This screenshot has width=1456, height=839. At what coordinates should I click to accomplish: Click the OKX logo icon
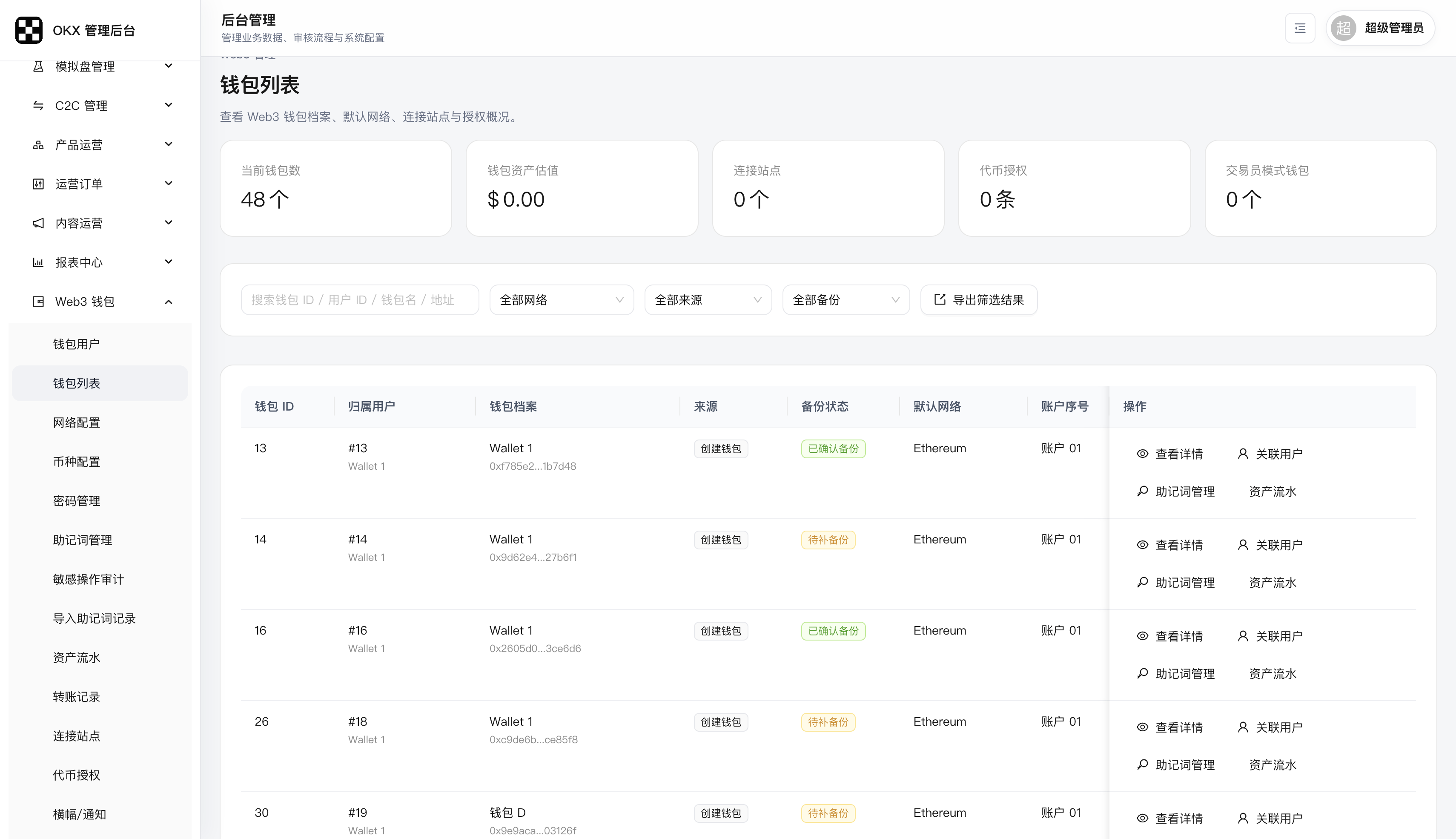coord(29,30)
